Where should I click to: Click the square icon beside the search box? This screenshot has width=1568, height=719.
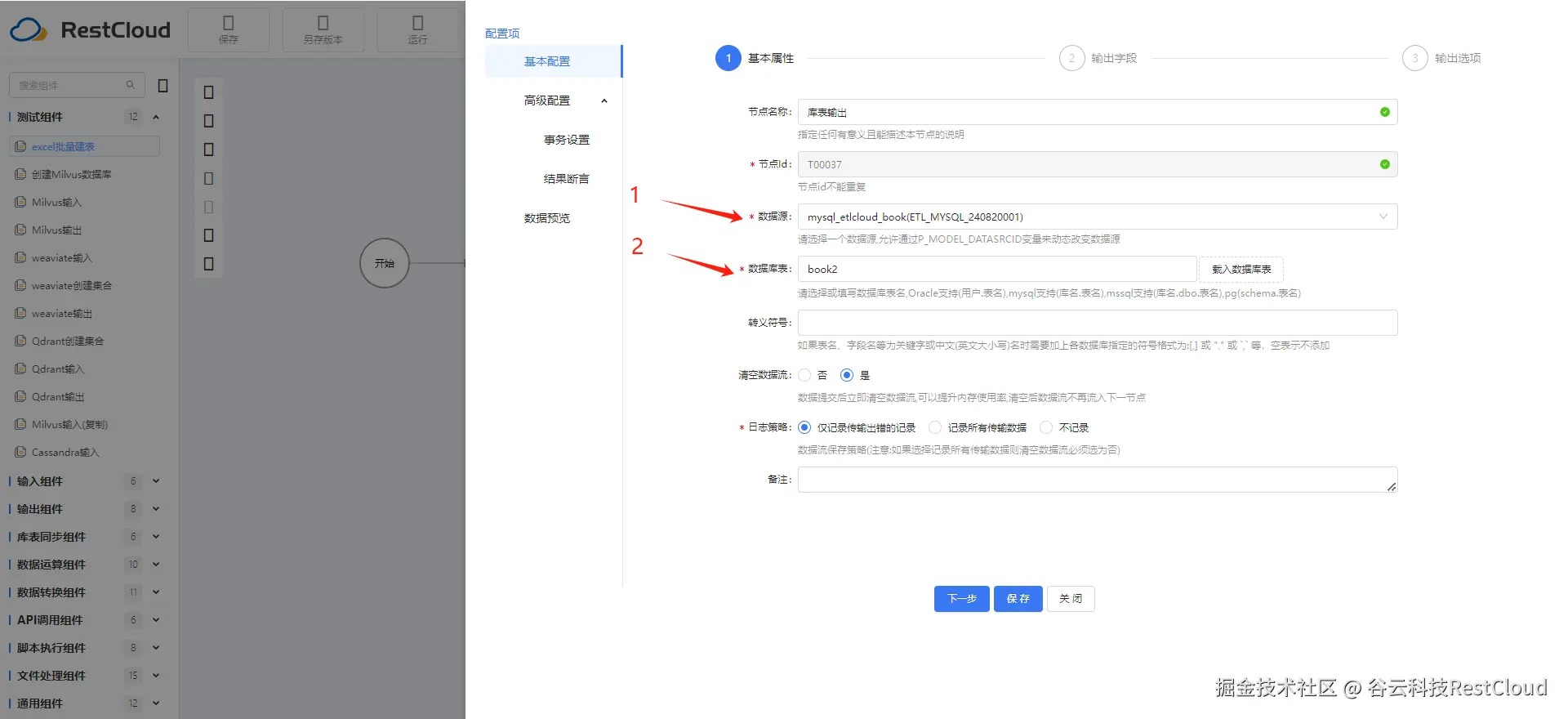[x=163, y=85]
